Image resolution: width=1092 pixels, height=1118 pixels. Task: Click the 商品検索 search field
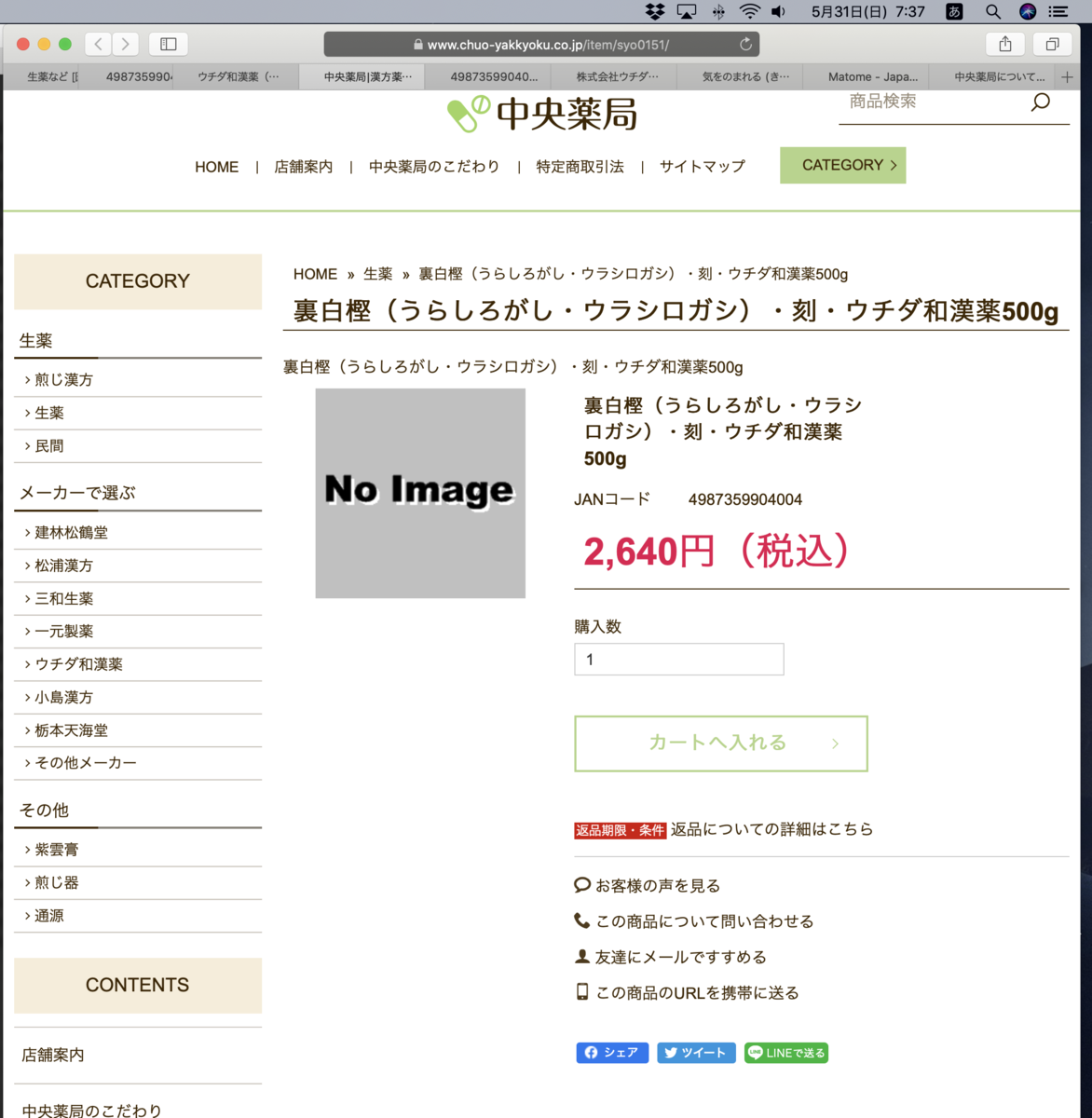click(x=932, y=102)
